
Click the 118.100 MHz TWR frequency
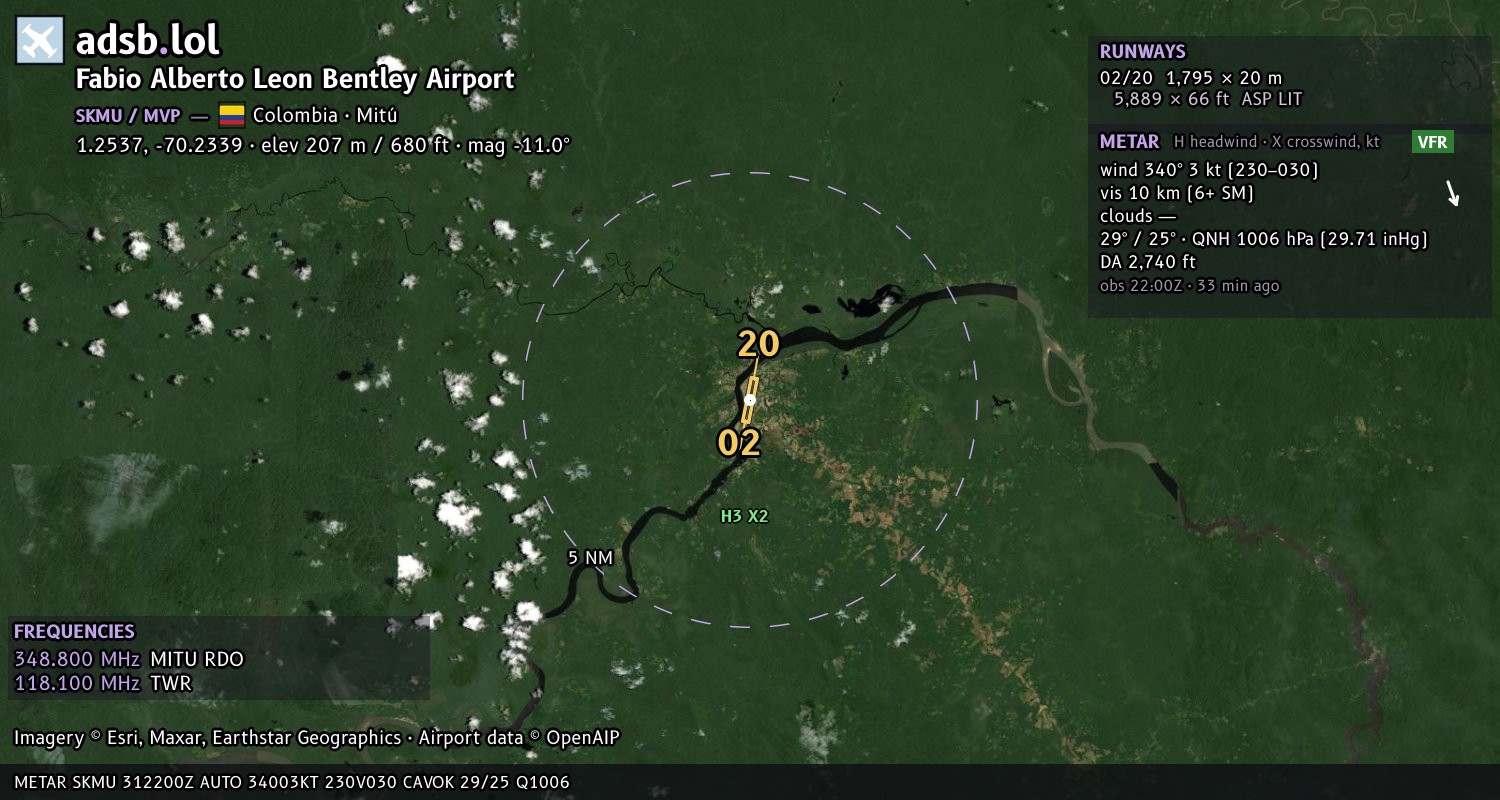[102, 683]
